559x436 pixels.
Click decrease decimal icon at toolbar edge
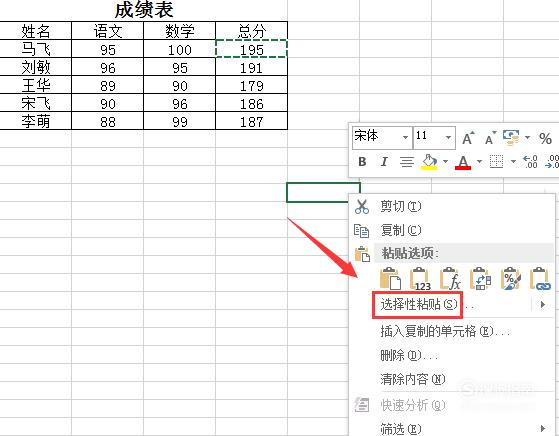coord(552,162)
